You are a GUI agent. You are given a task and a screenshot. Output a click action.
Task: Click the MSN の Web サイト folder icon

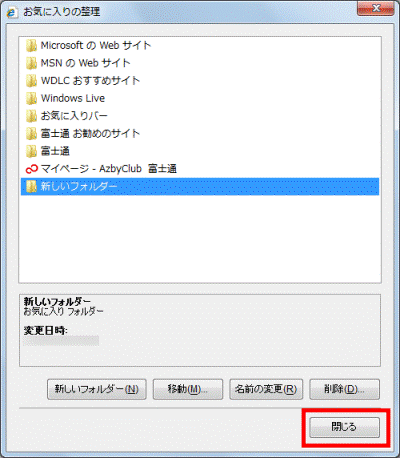pyautogui.click(x=31, y=63)
